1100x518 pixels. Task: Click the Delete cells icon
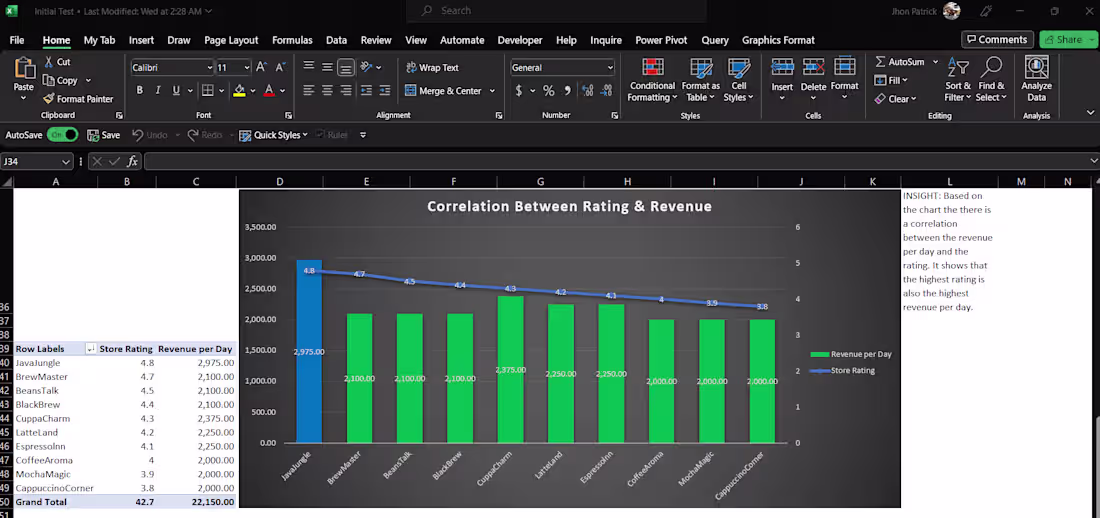813,68
